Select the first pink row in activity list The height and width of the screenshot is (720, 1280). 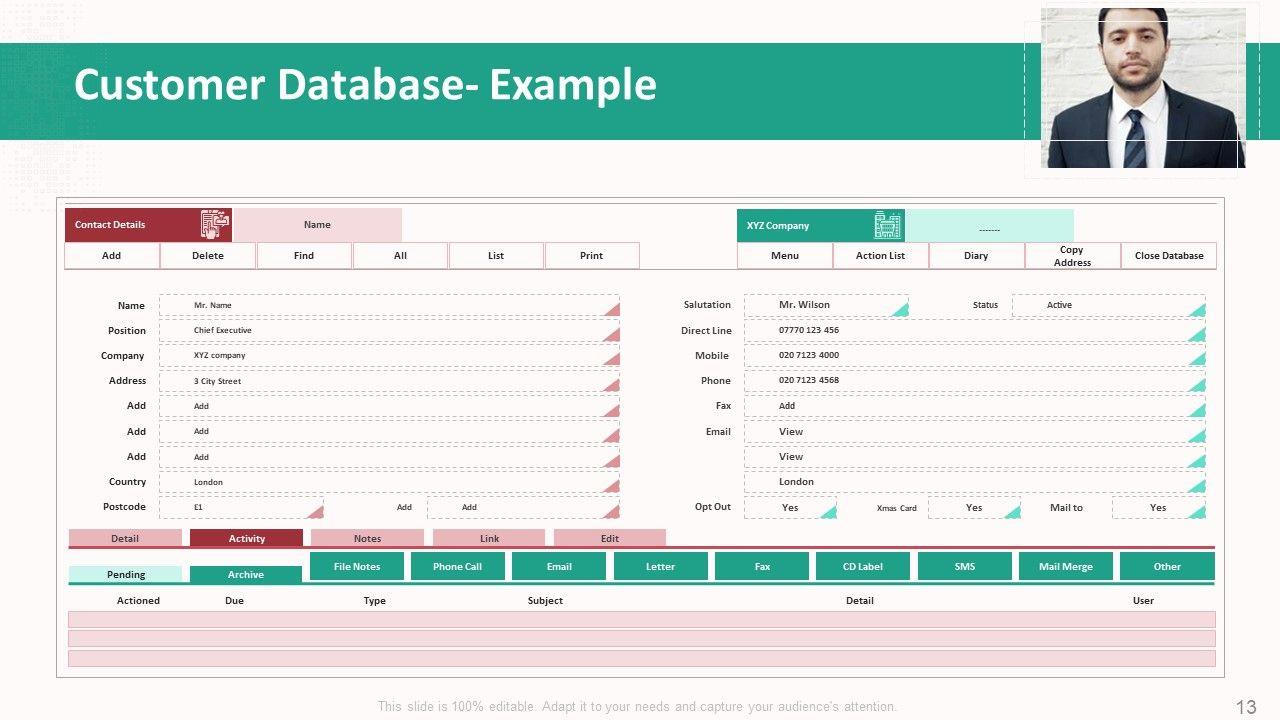coord(641,619)
